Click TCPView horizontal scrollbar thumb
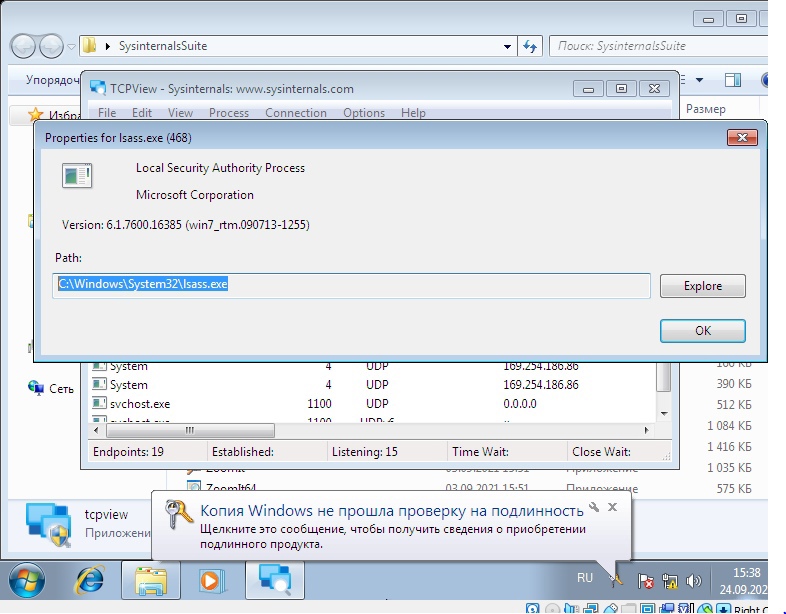The height and width of the screenshot is (614, 786). (190, 430)
